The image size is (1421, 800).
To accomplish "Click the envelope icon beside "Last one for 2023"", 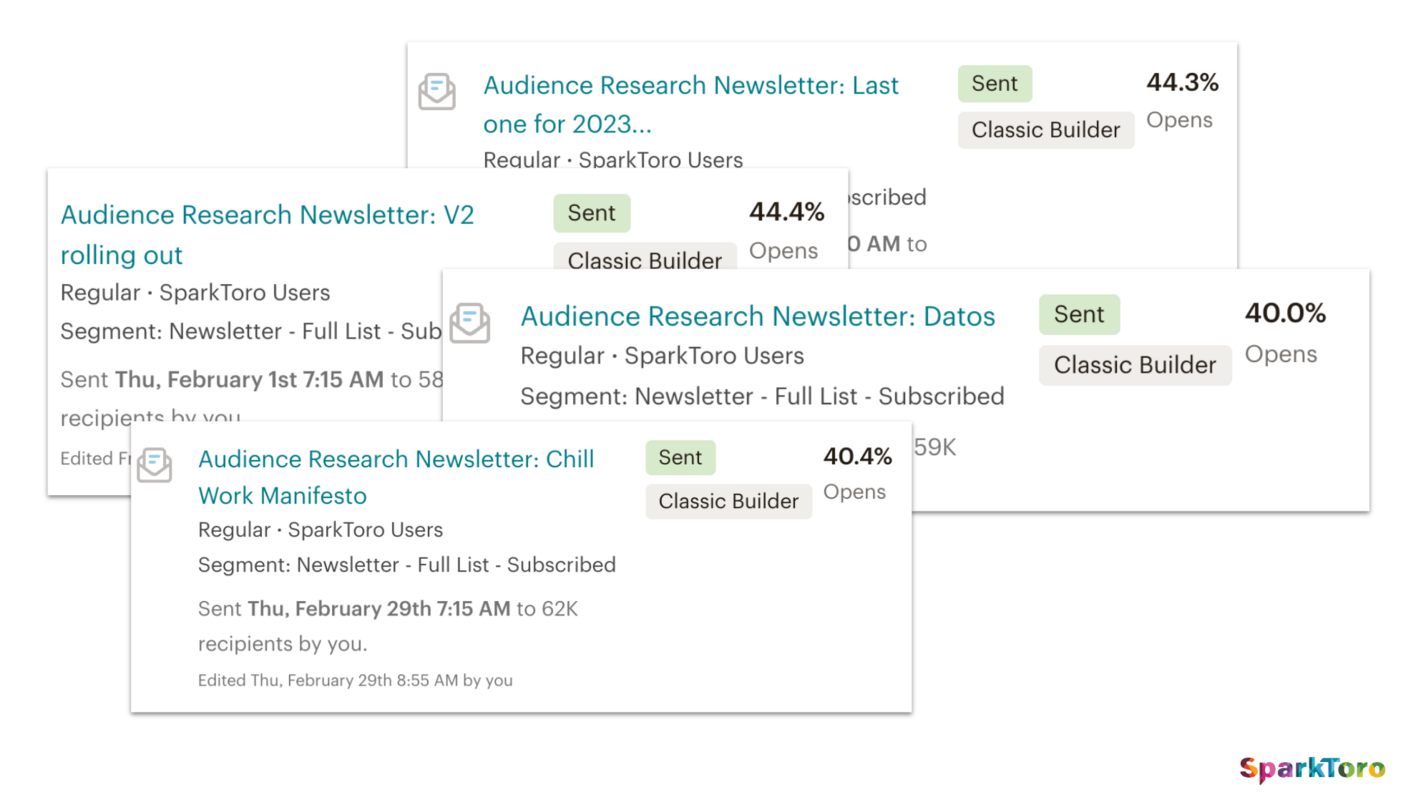I will tap(437, 91).
